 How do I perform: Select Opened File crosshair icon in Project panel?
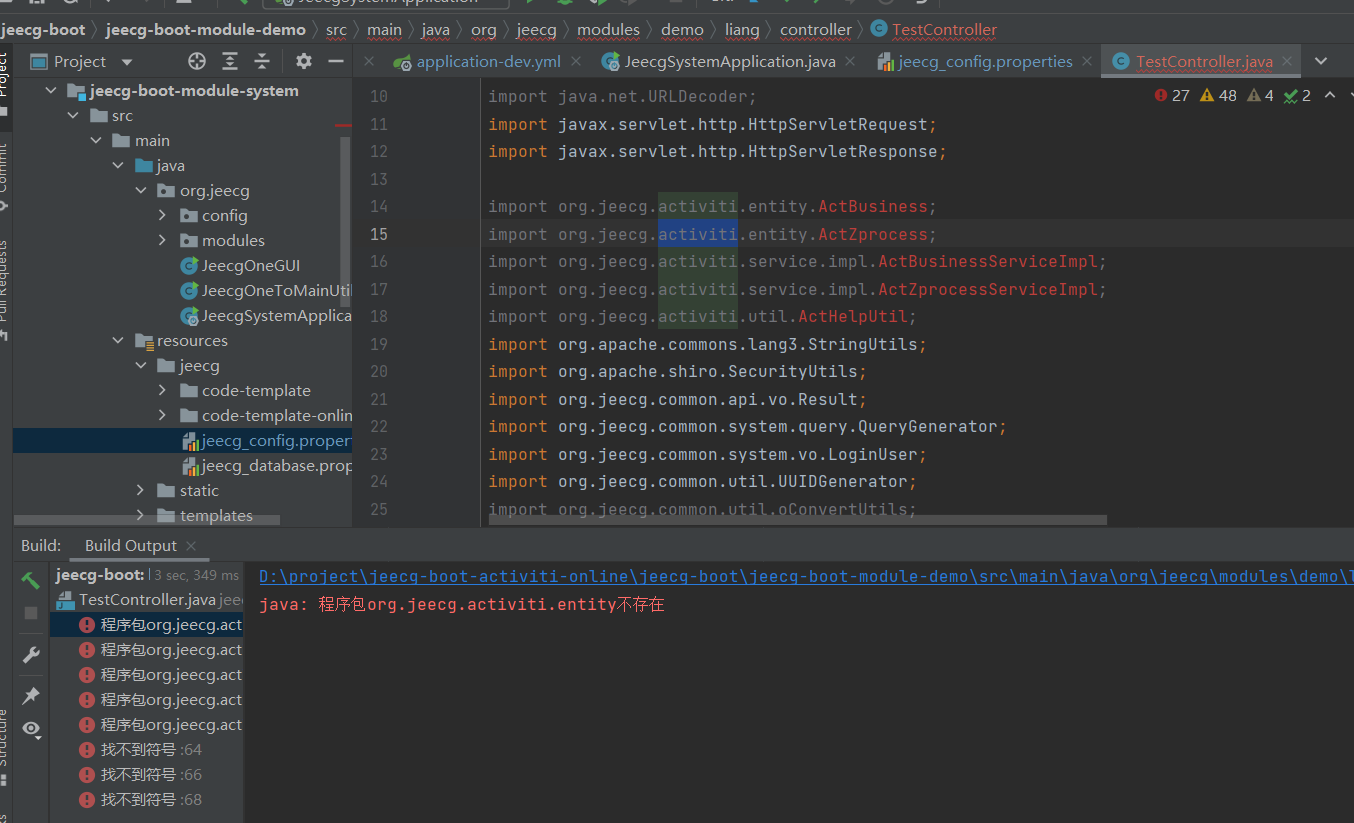pos(196,61)
